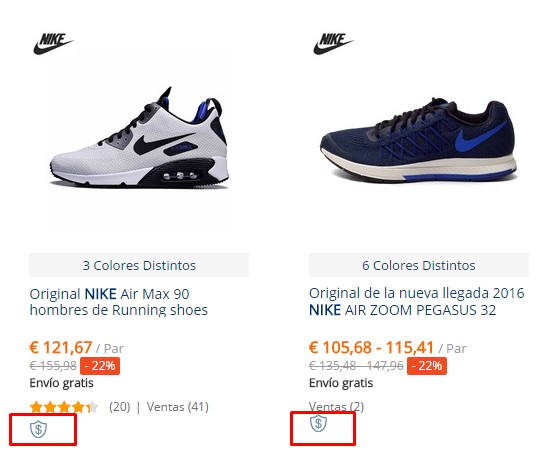Screen dimensions: 553x450
Task: Click Nike logo above white Air Max shoe
Action: (53, 44)
